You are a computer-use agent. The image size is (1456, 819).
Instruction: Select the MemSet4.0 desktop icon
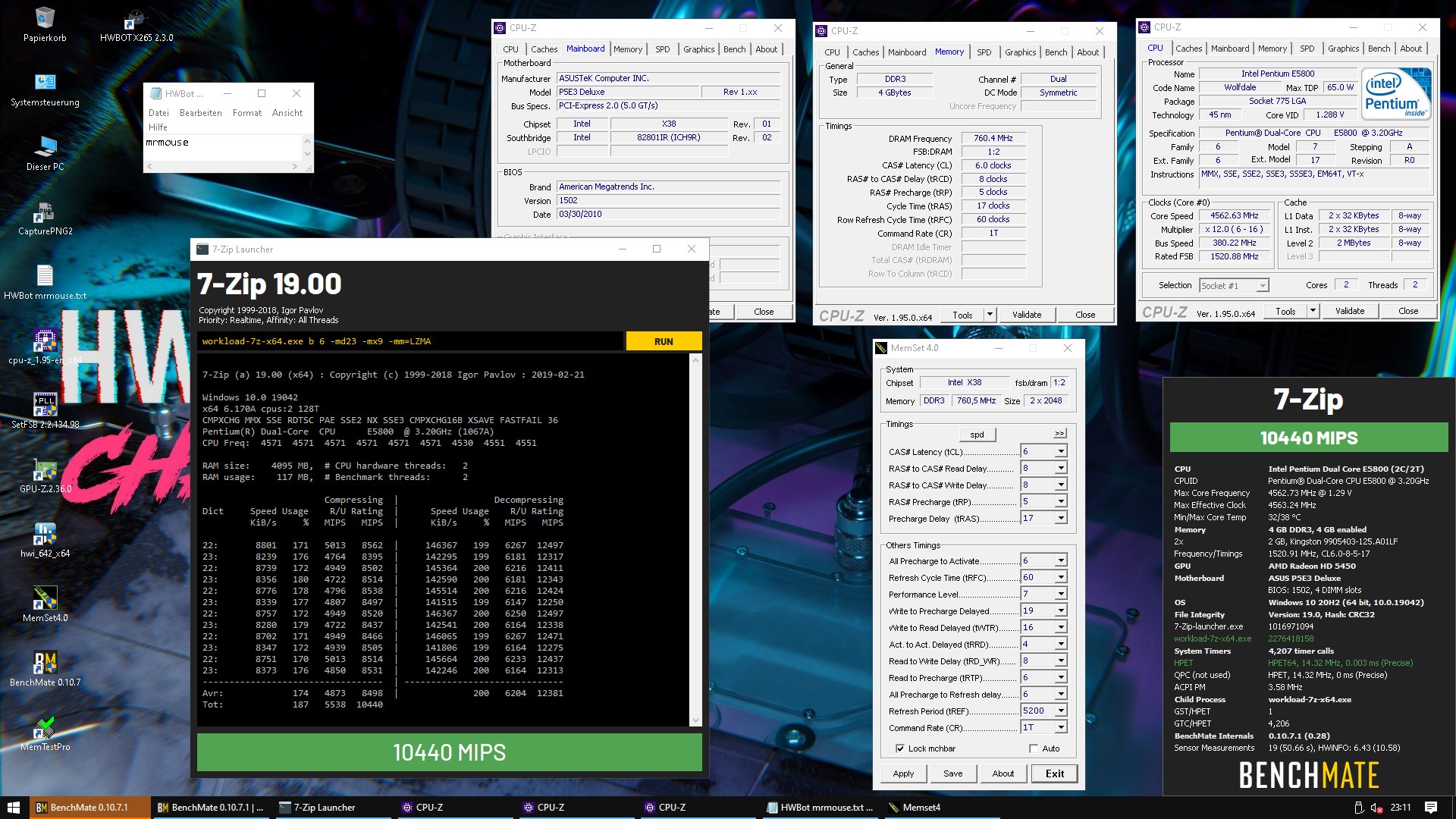pos(45,604)
